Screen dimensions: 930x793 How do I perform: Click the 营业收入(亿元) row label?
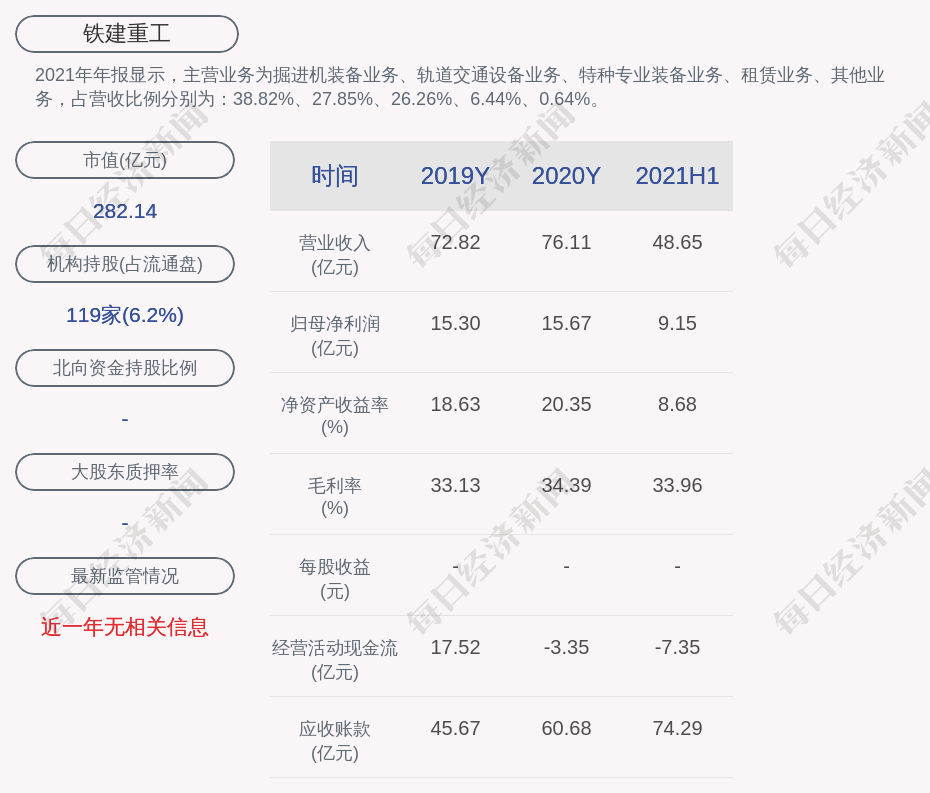pyautogui.click(x=335, y=255)
